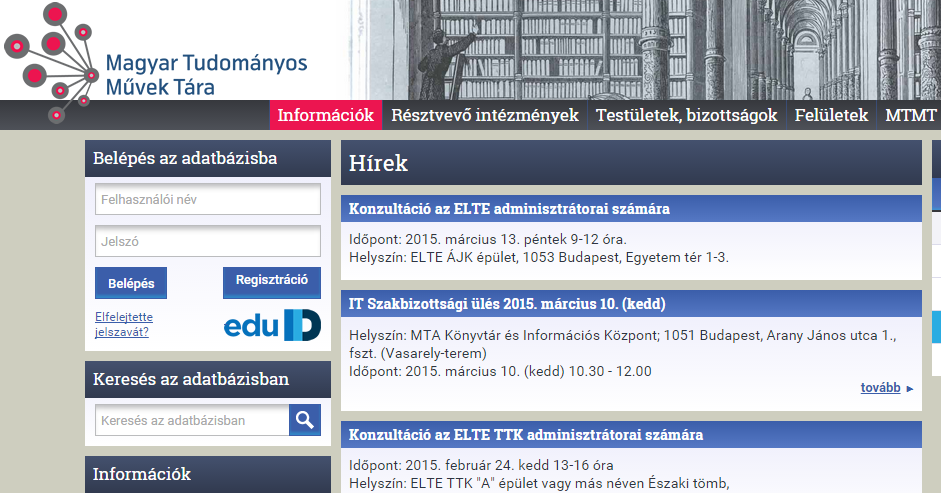This screenshot has height=493, width=941.
Task: Click the Információk sidebar panel header
Action: pos(208,474)
